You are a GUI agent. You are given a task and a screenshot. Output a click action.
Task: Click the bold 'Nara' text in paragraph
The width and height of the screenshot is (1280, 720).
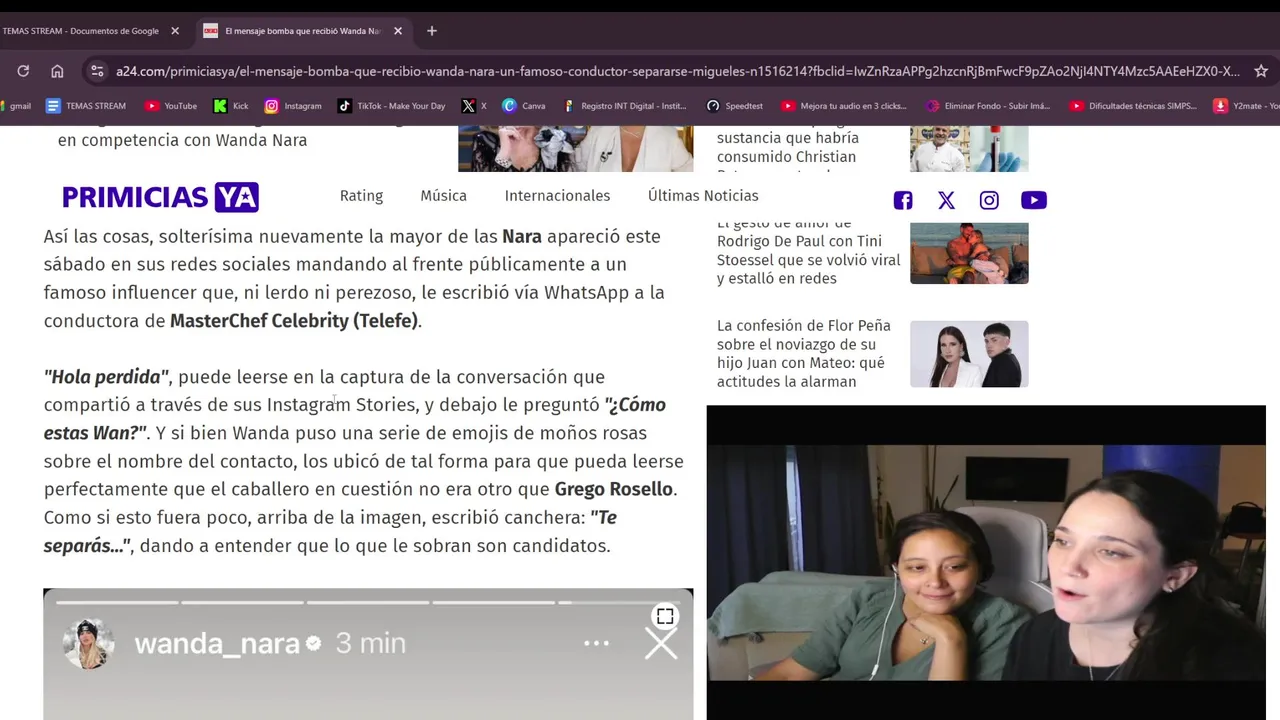pos(522,236)
